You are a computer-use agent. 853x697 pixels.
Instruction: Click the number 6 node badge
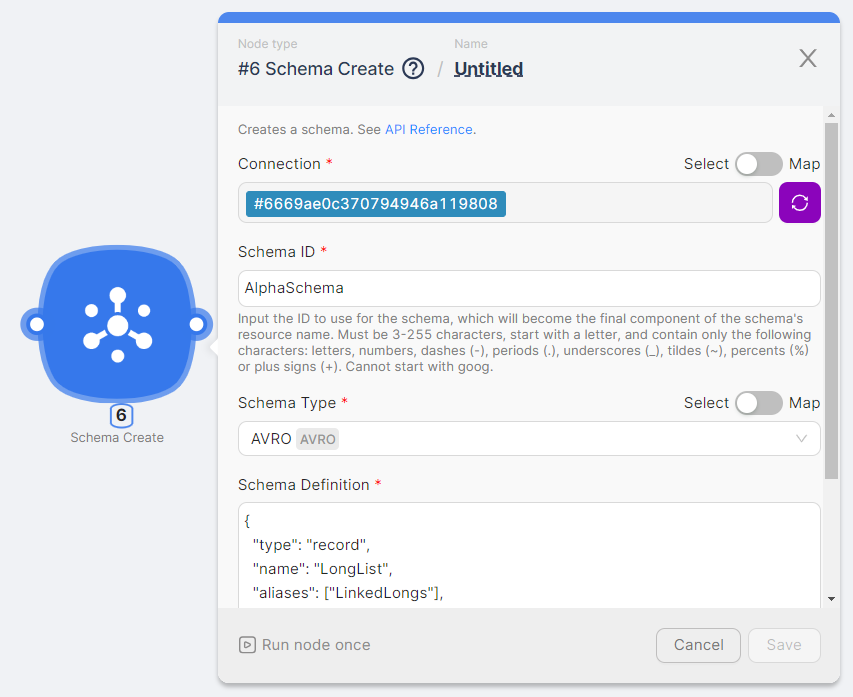[x=120, y=415]
